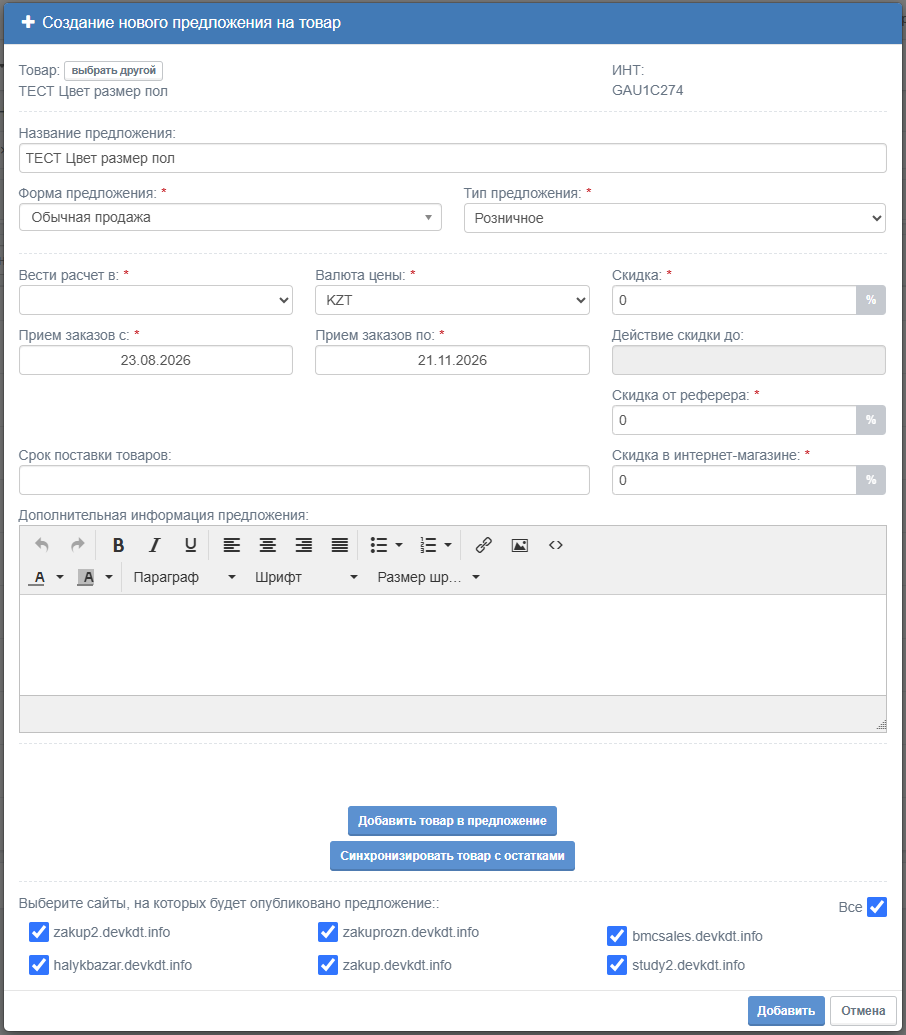Toggle bold formatting in the editor
The width and height of the screenshot is (906, 1035).
point(118,545)
